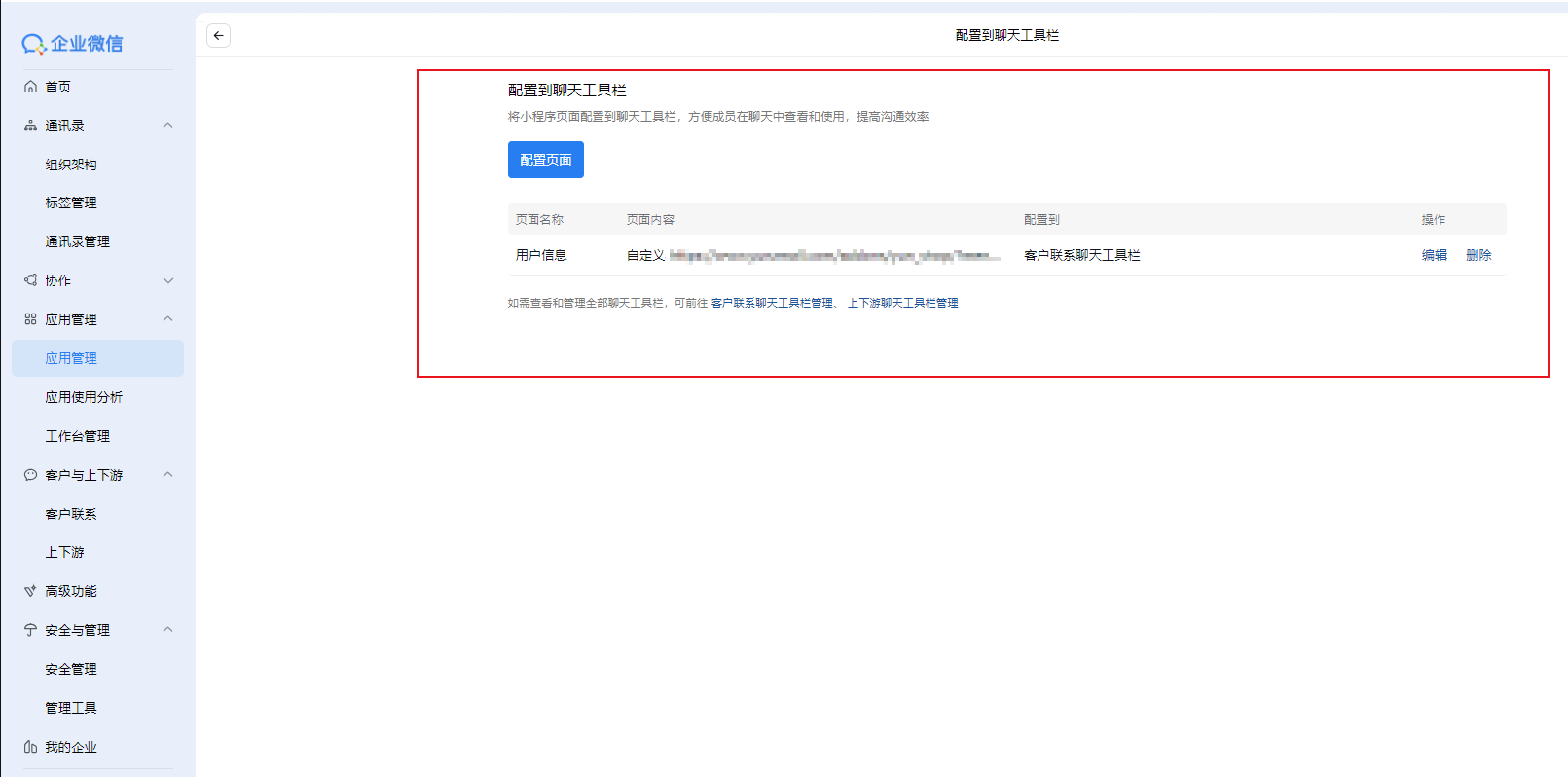
Task: Click the 首页 home icon
Action: 30,87
